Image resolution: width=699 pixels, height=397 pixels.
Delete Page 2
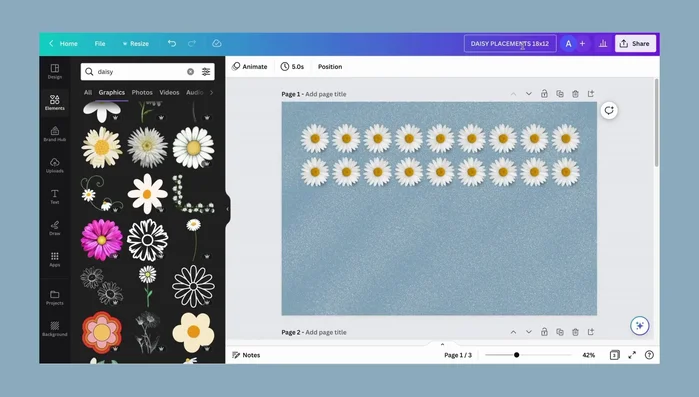576,332
